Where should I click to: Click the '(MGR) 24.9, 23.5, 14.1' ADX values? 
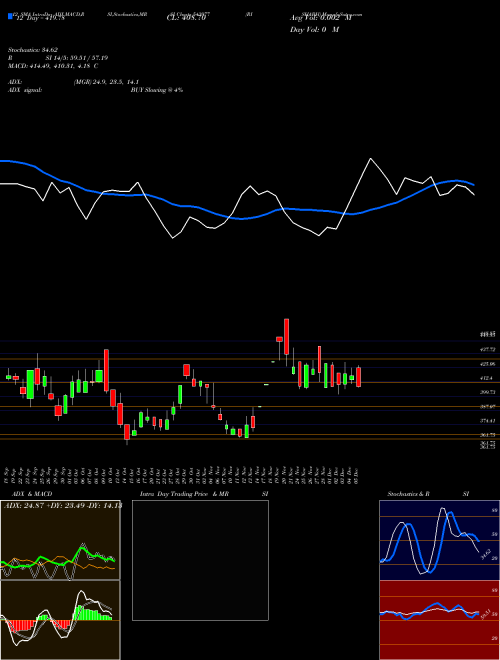106,82
